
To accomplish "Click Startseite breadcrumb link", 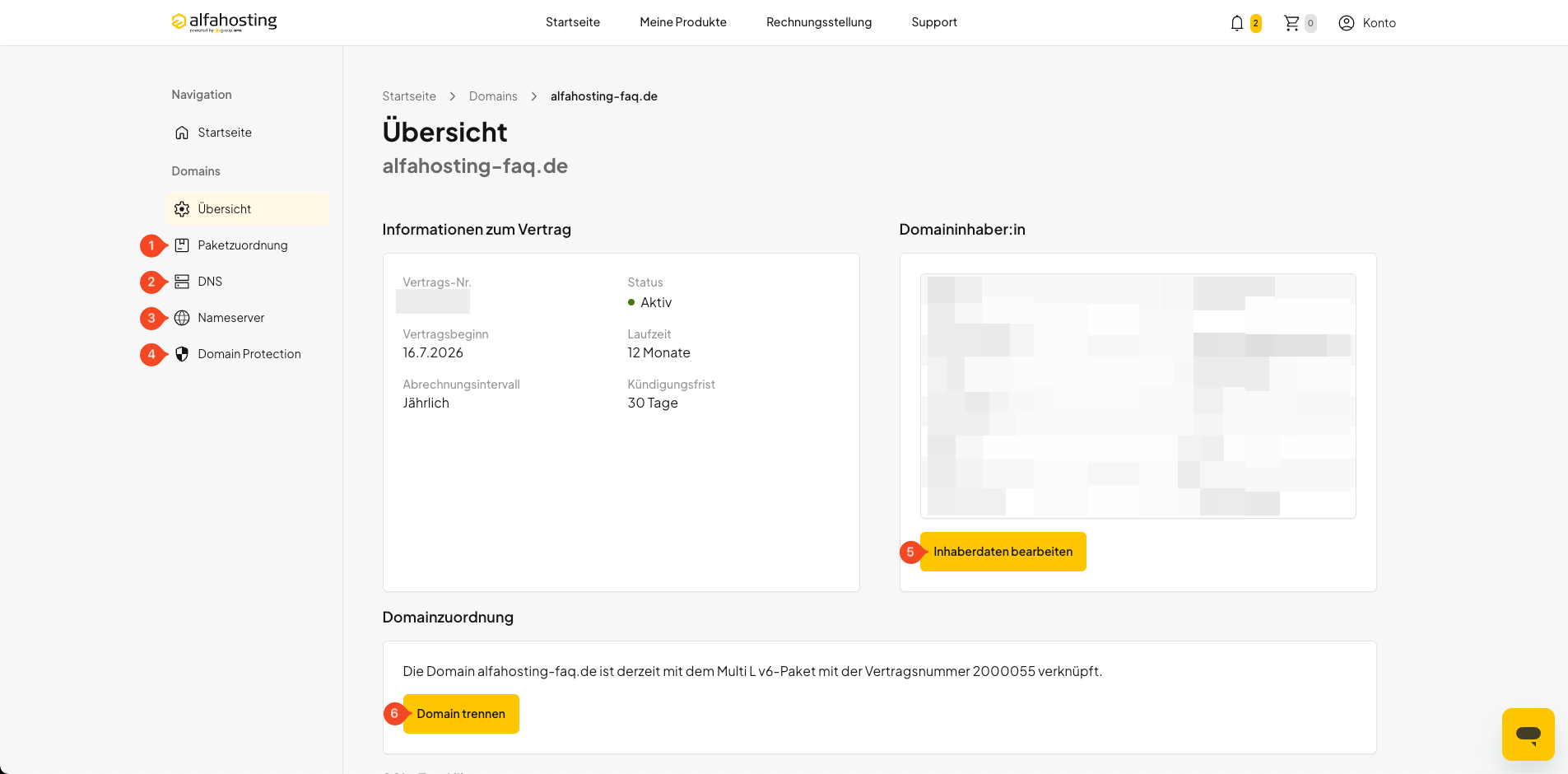I will pos(409,96).
